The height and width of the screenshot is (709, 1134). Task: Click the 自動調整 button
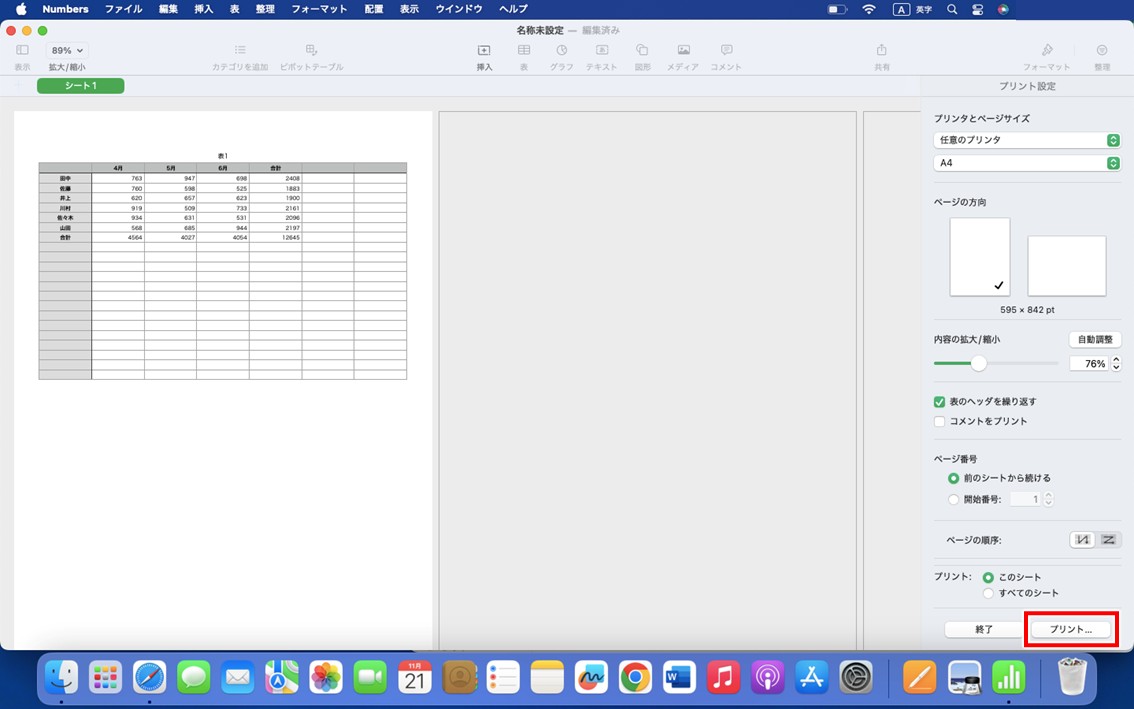pyautogui.click(x=1095, y=339)
